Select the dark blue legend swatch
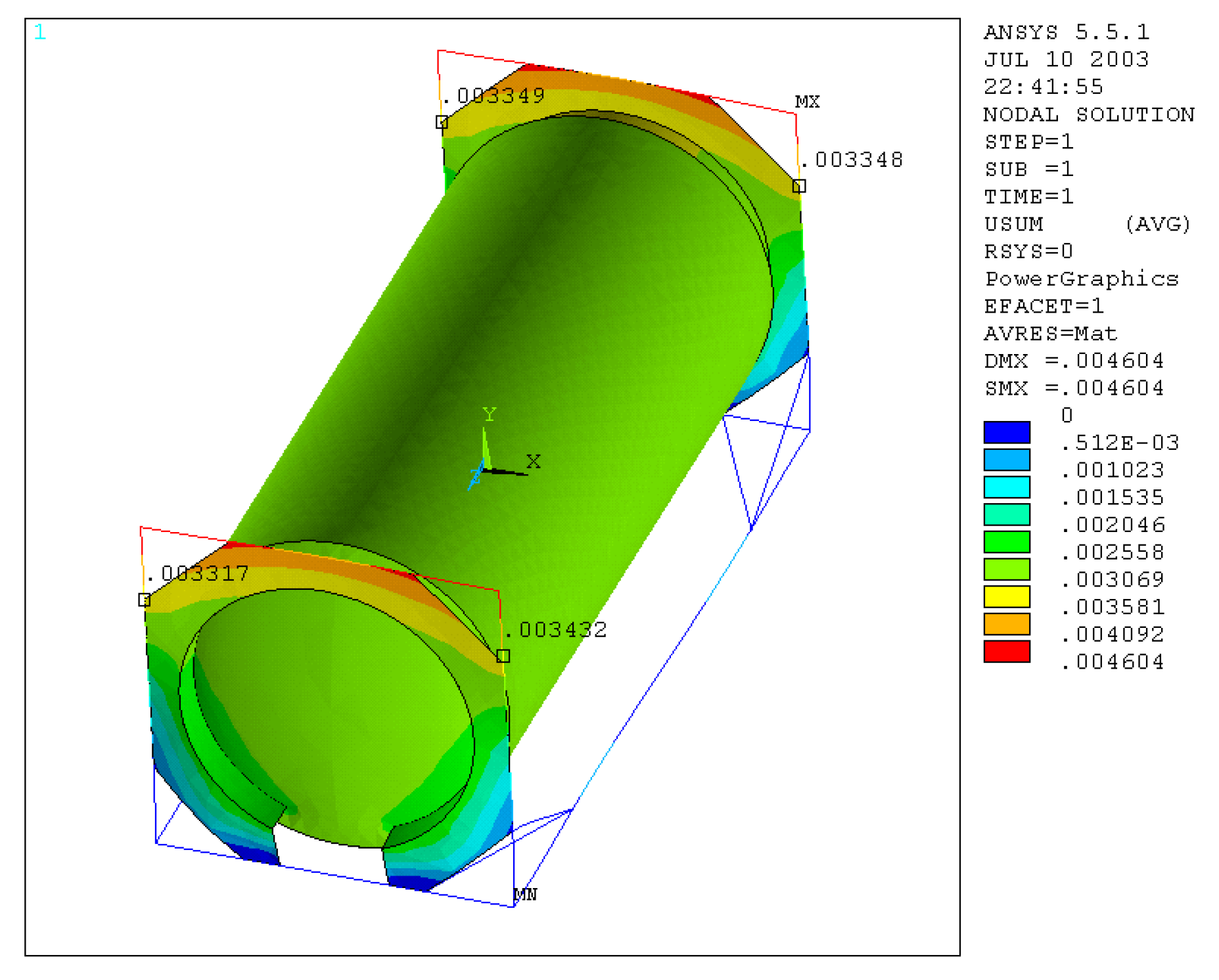 pos(1006,433)
